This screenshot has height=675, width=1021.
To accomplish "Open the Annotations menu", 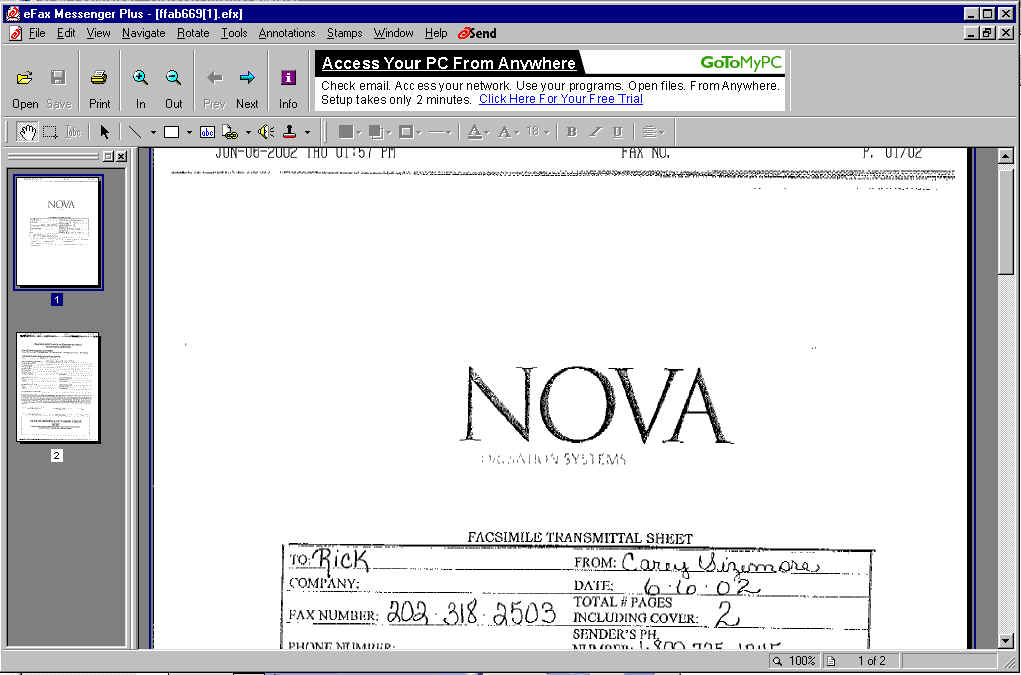I will click(287, 33).
